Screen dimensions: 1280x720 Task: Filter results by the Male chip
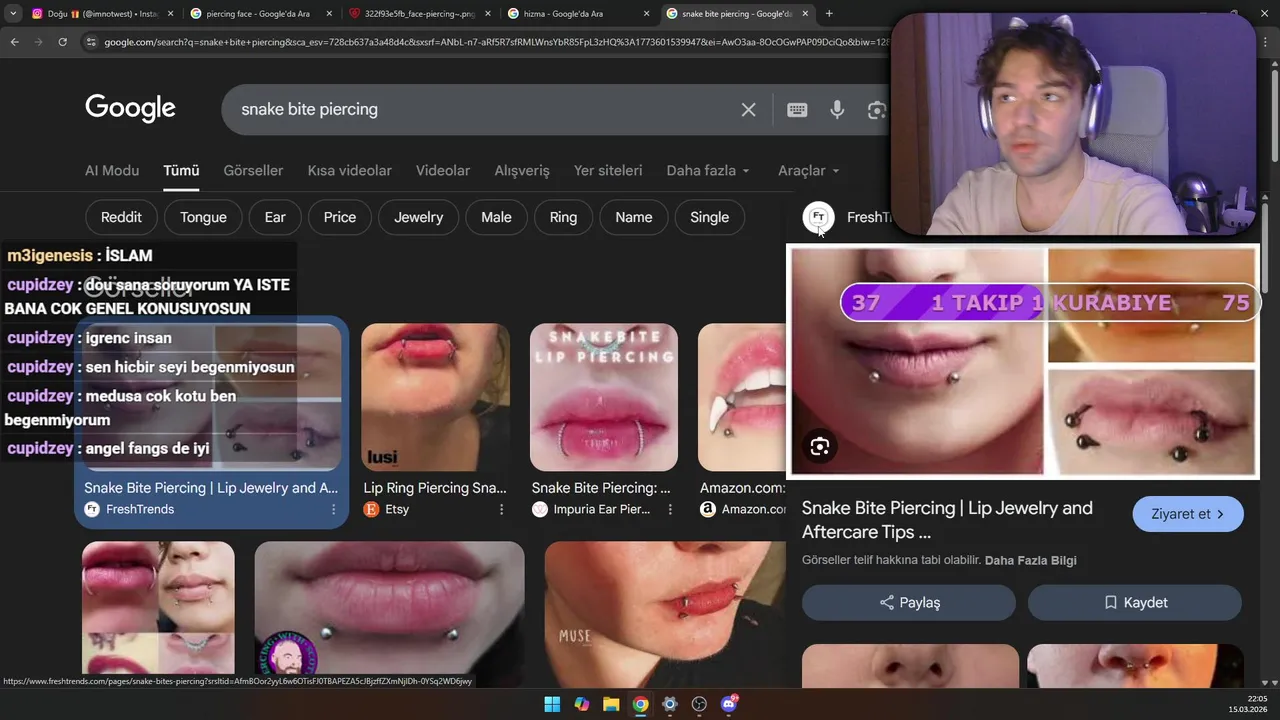(x=496, y=217)
